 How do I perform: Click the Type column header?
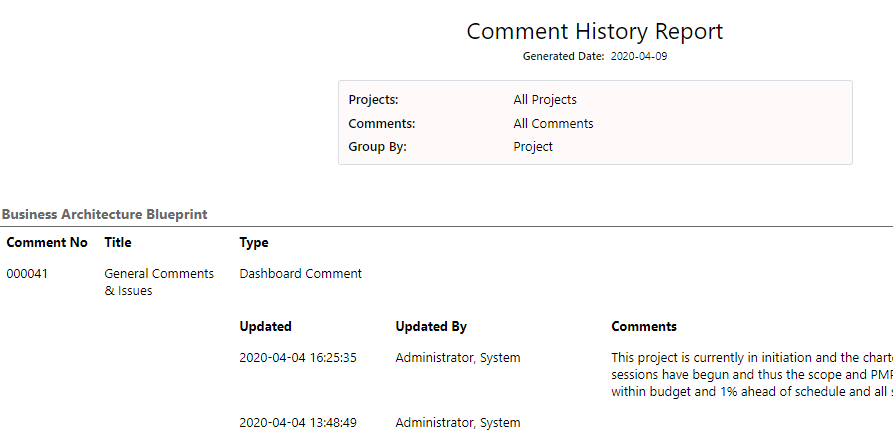coord(254,243)
